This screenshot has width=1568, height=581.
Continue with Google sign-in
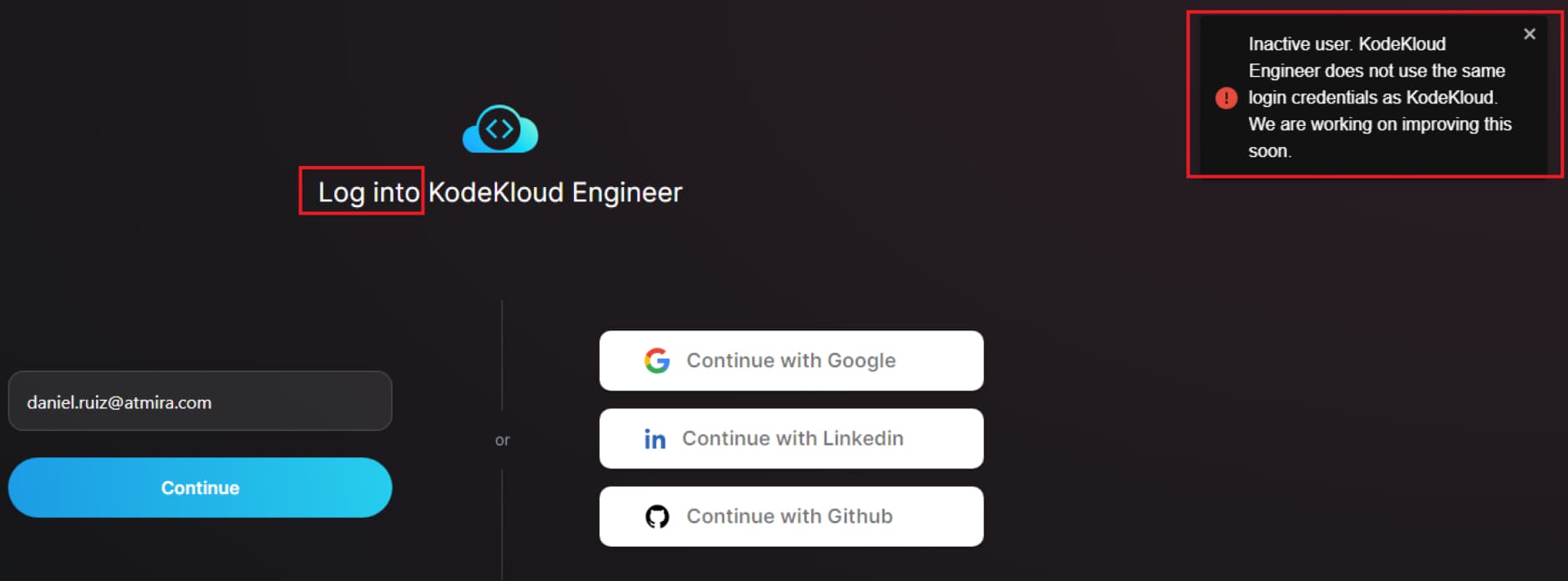pos(791,361)
